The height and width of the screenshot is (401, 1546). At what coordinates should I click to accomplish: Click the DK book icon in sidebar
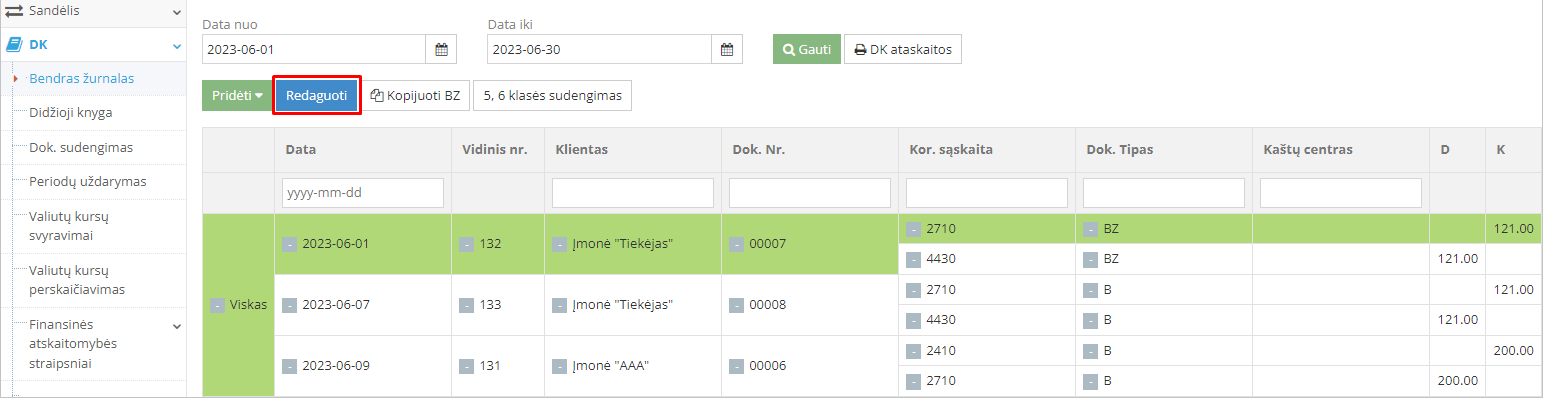[15, 44]
